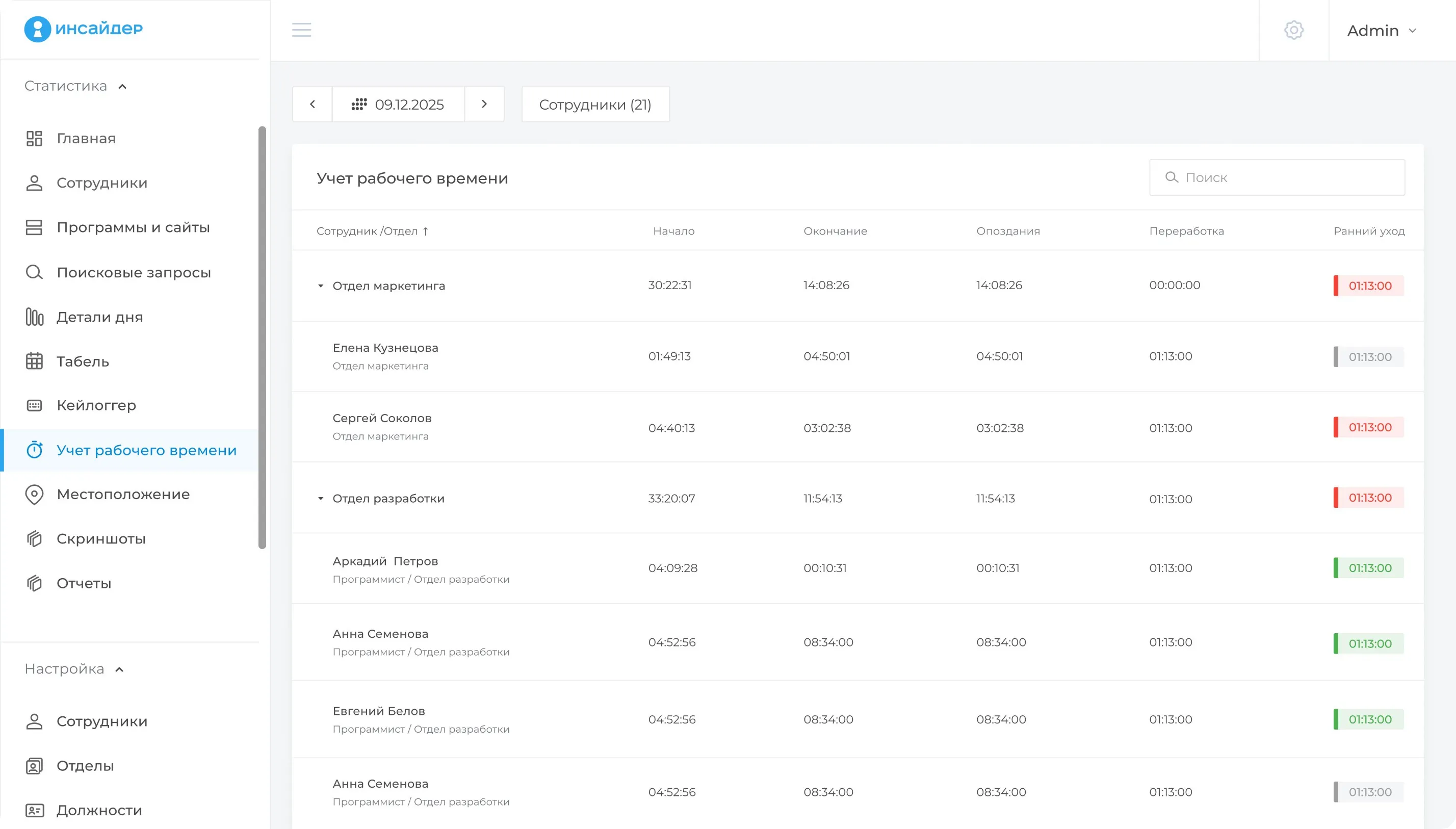The image size is (1456, 829).
Task: Click the Табель calendar grid icon
Action: 34,361
